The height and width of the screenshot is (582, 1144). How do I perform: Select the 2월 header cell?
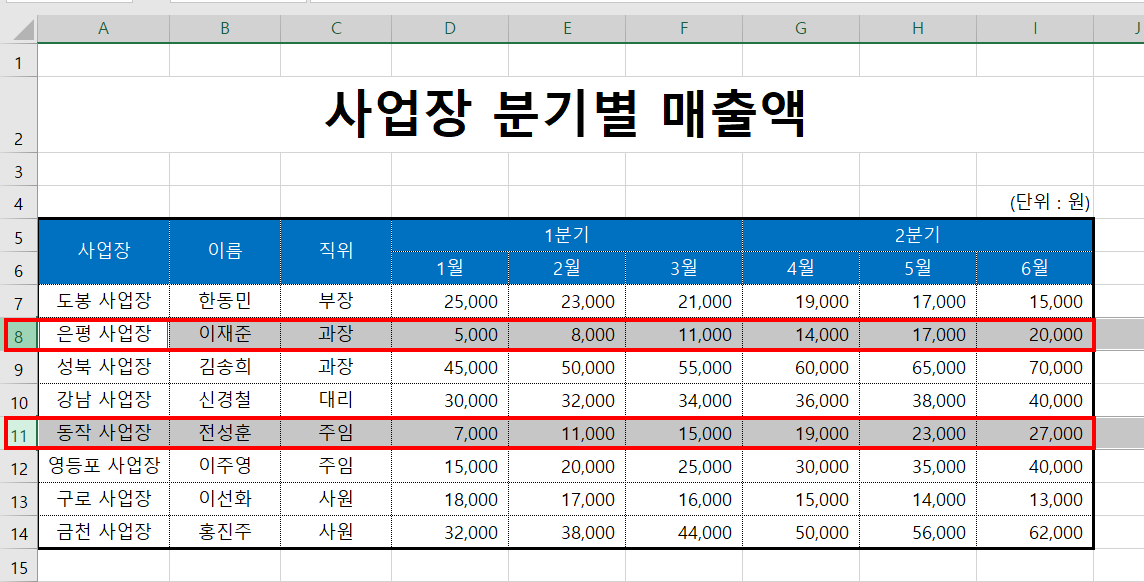coord(567,268)
